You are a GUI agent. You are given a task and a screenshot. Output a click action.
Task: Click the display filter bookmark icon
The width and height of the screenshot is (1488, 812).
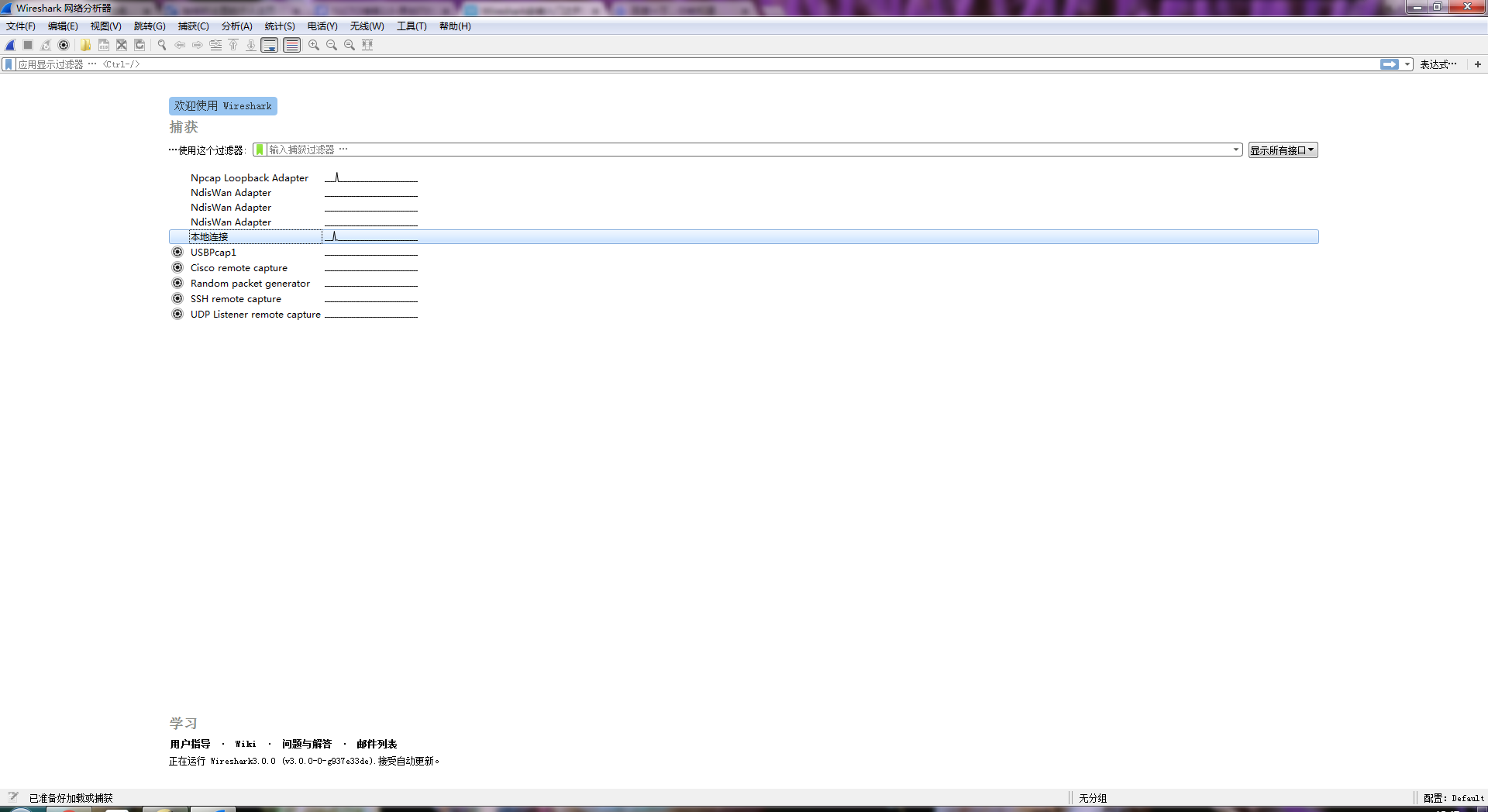coord(9,64)
